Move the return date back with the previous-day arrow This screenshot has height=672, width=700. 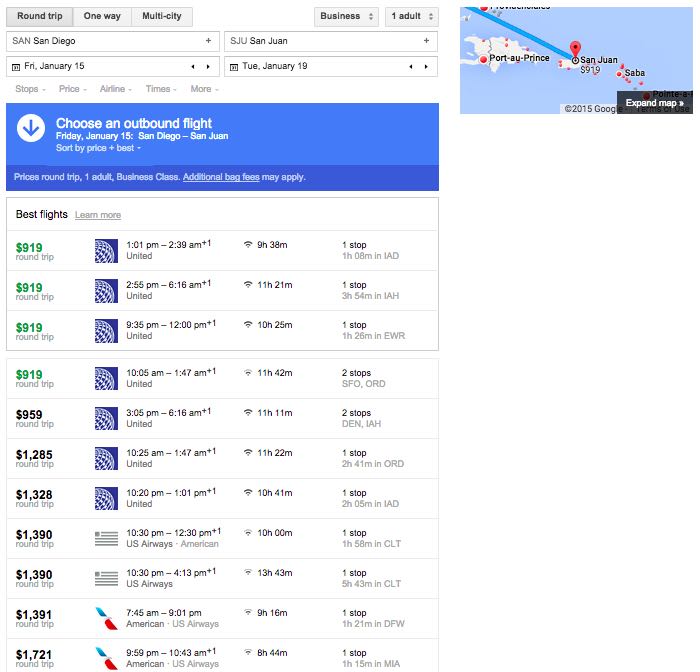click(411, 67)
